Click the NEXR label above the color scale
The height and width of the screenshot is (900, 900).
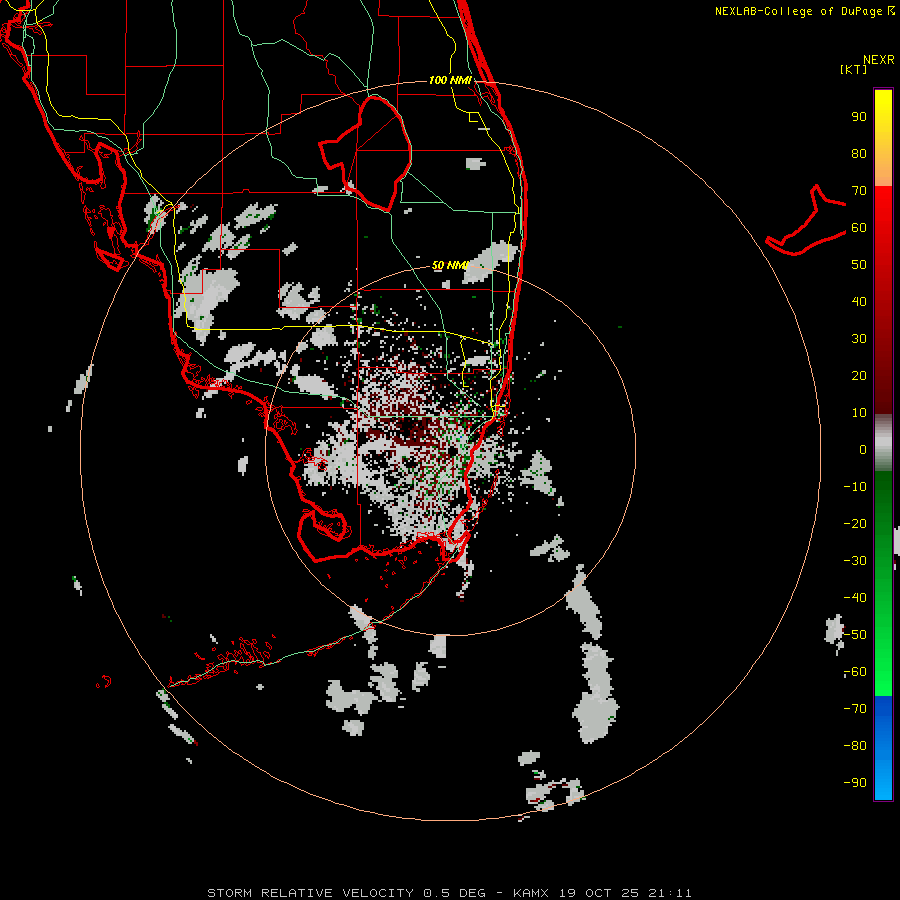coord(878,60)
